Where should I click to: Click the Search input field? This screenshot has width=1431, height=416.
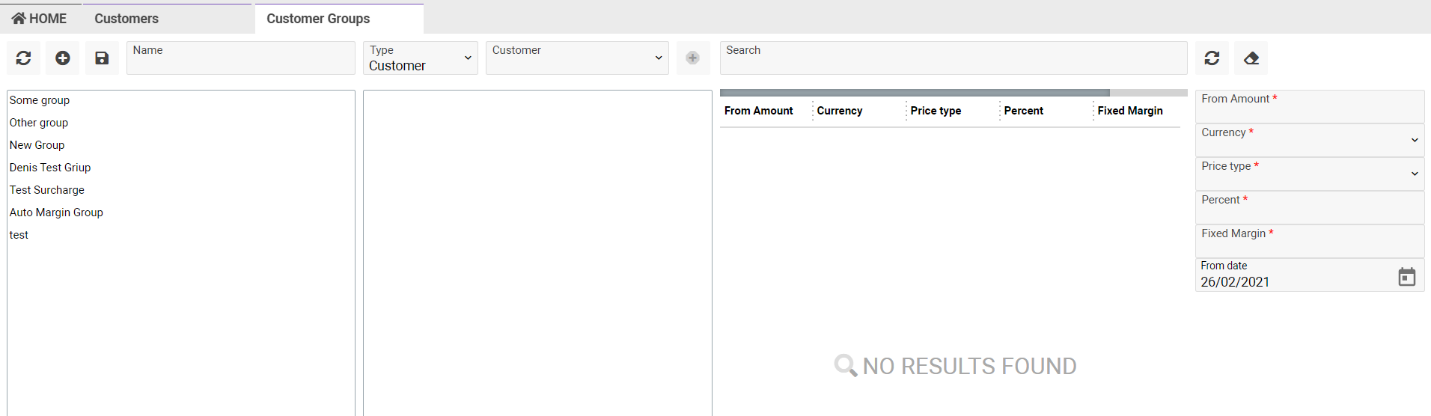pyautogui.click(x=953, y=58)
